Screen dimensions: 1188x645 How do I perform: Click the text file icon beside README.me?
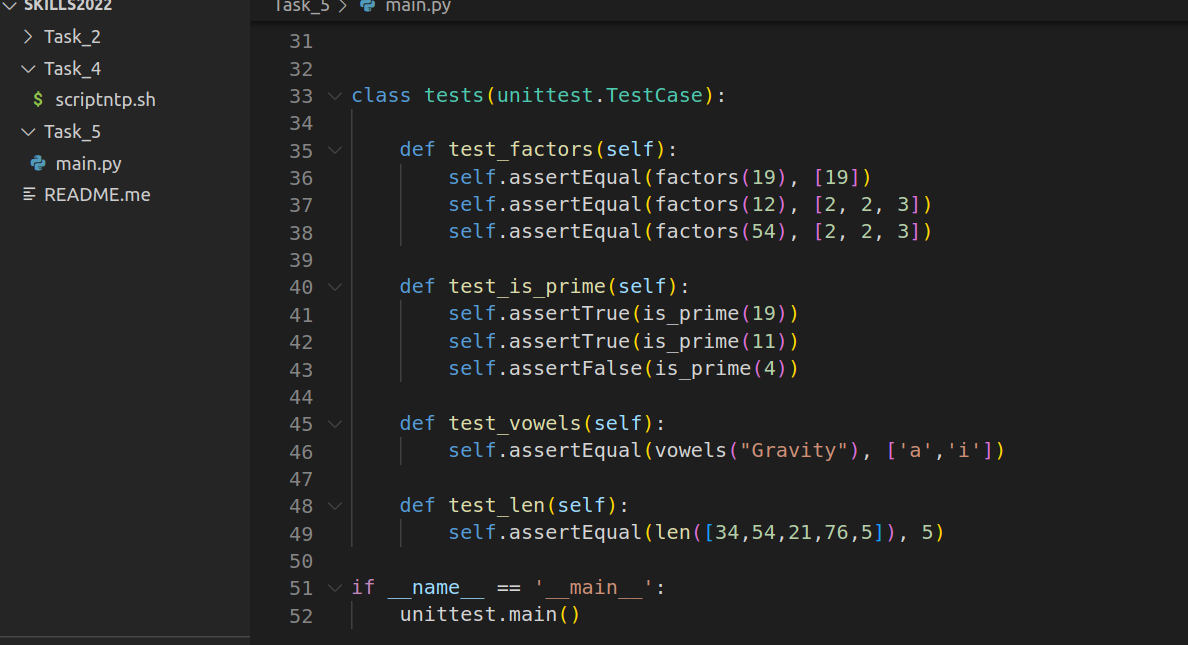29,195
